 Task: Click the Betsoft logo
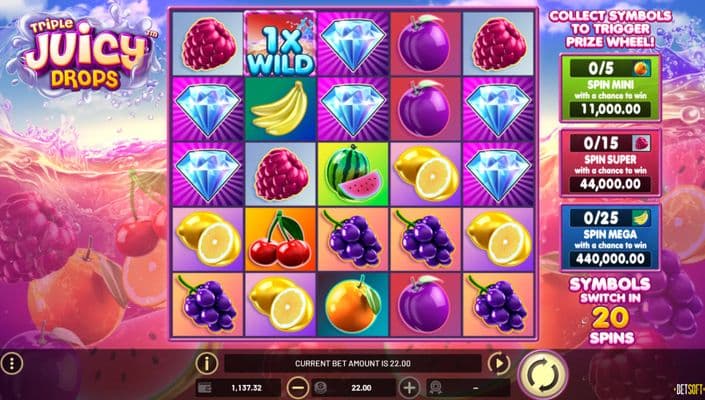point(689,389)
